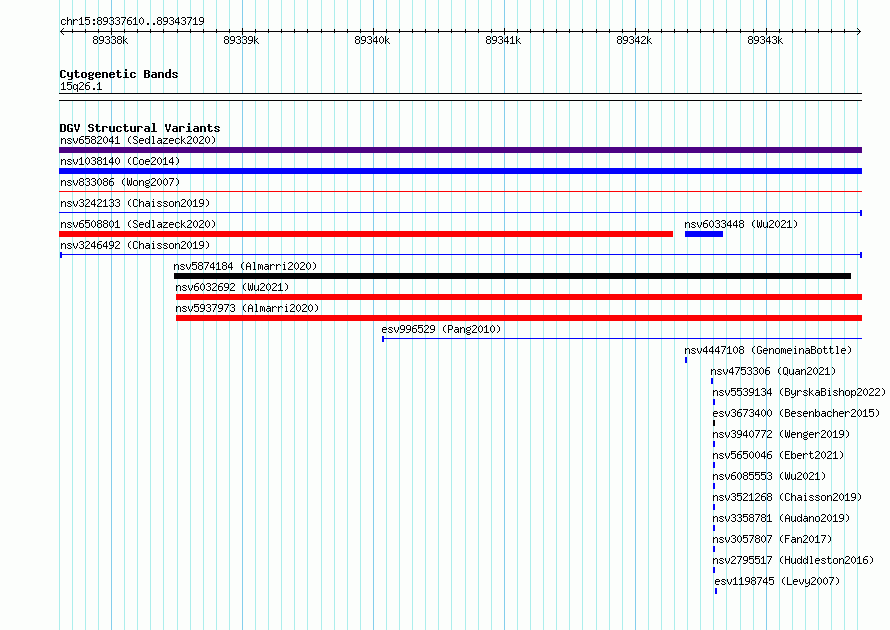Open nsv2795517 (Huddleston2016) variant
This screenshot has height=630, width=890.
pyautogui.click(x=793, y=560)
